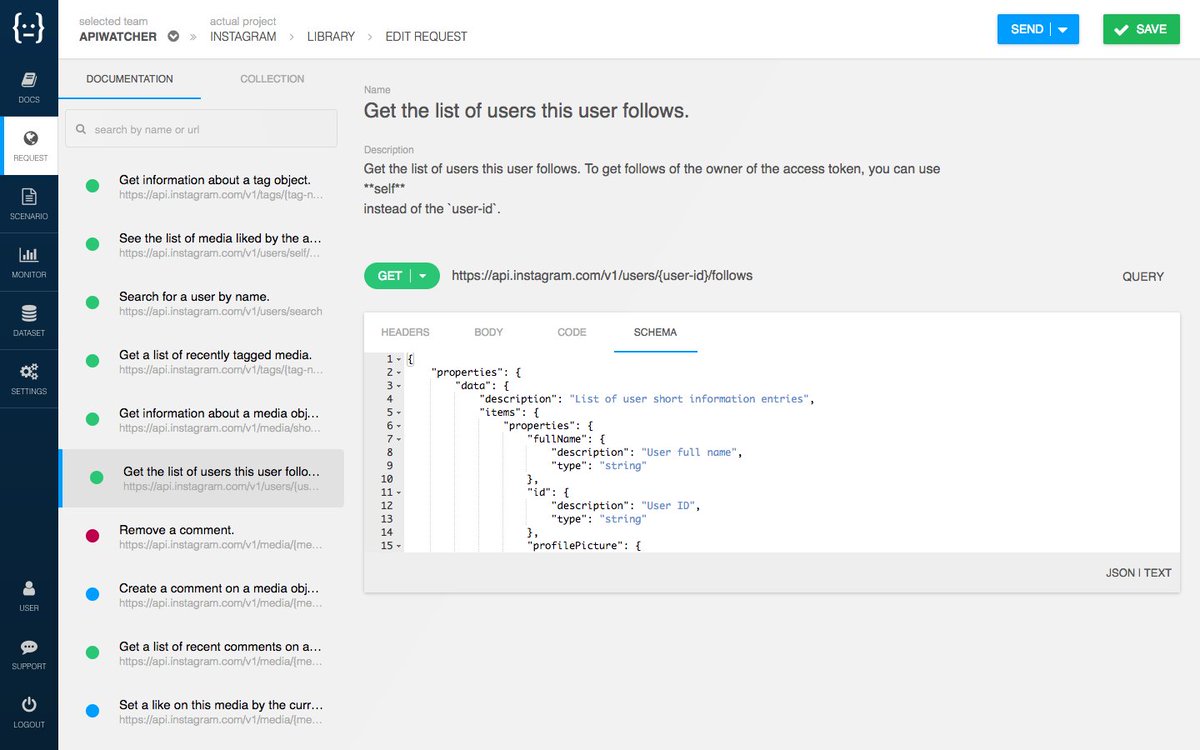Open the Headers tab
This screenshot has width=1200, height=750.
(405, 332)
